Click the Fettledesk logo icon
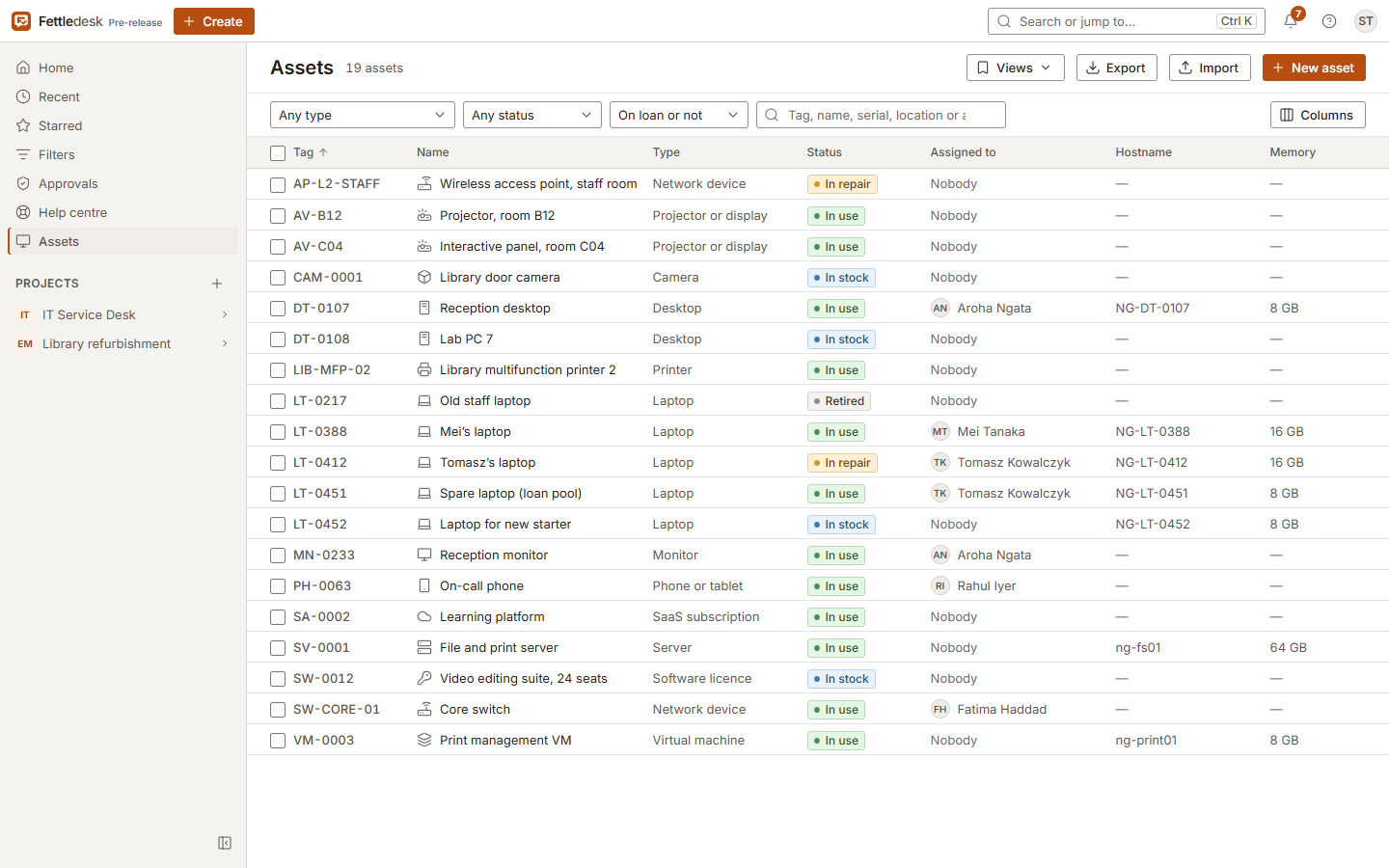This screenshot has height=868, width=1389. click(x=21, y=21)
